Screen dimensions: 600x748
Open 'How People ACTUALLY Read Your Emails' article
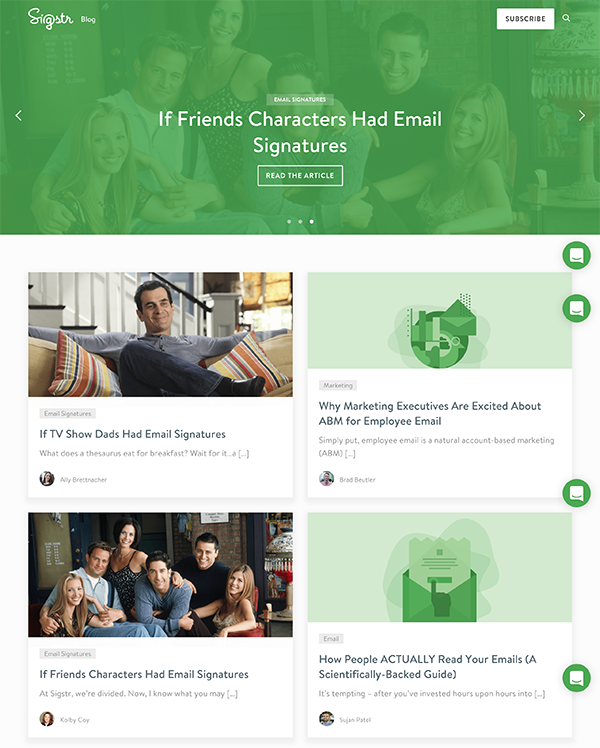(x=427, y=666)
